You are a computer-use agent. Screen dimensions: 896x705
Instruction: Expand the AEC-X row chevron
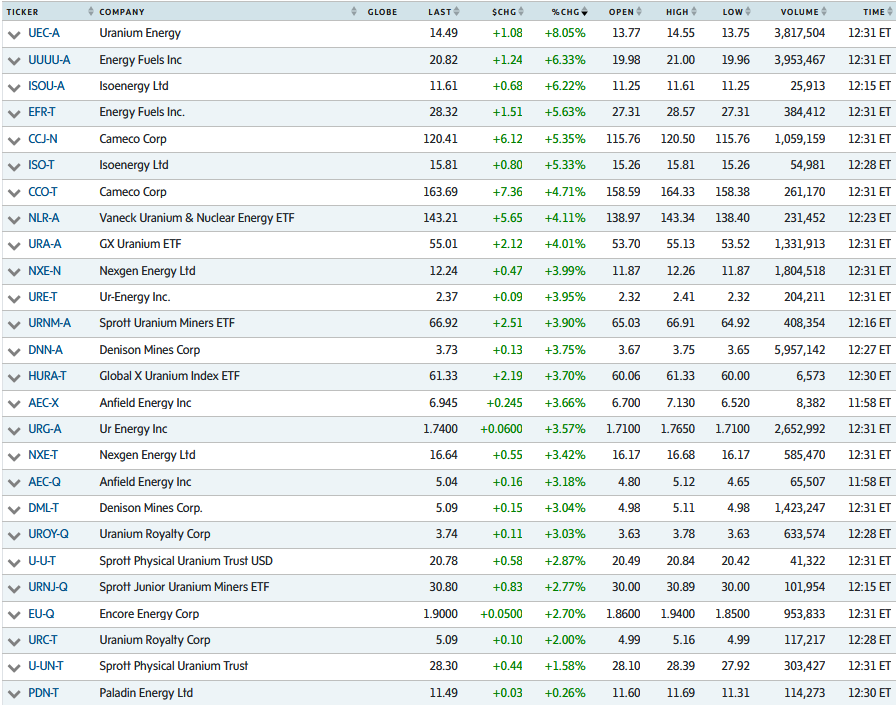click(x=14, y=404)
